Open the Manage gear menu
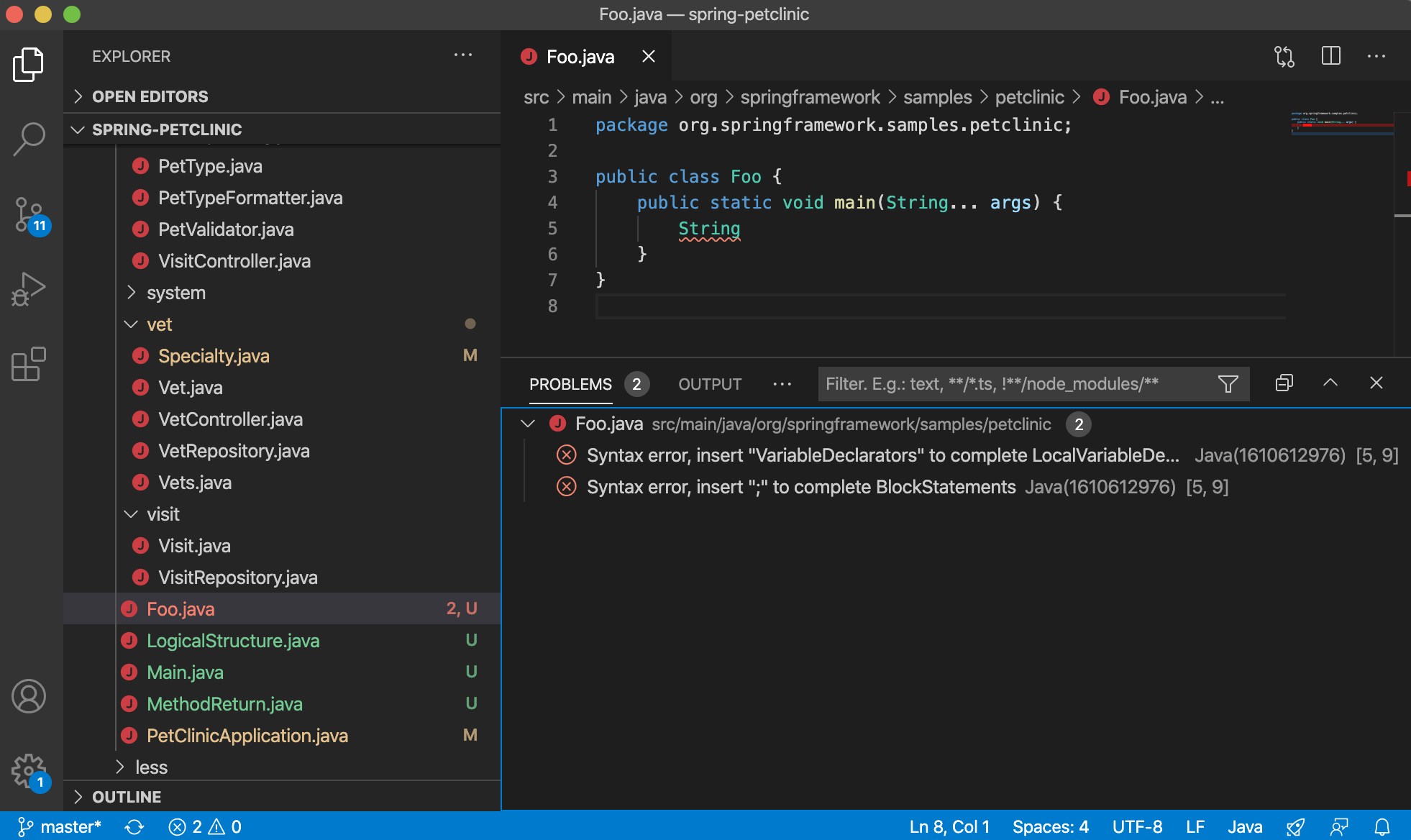The height and width of the screenshot is (840, 1411). pyautogui.click(x=29, y=770)
